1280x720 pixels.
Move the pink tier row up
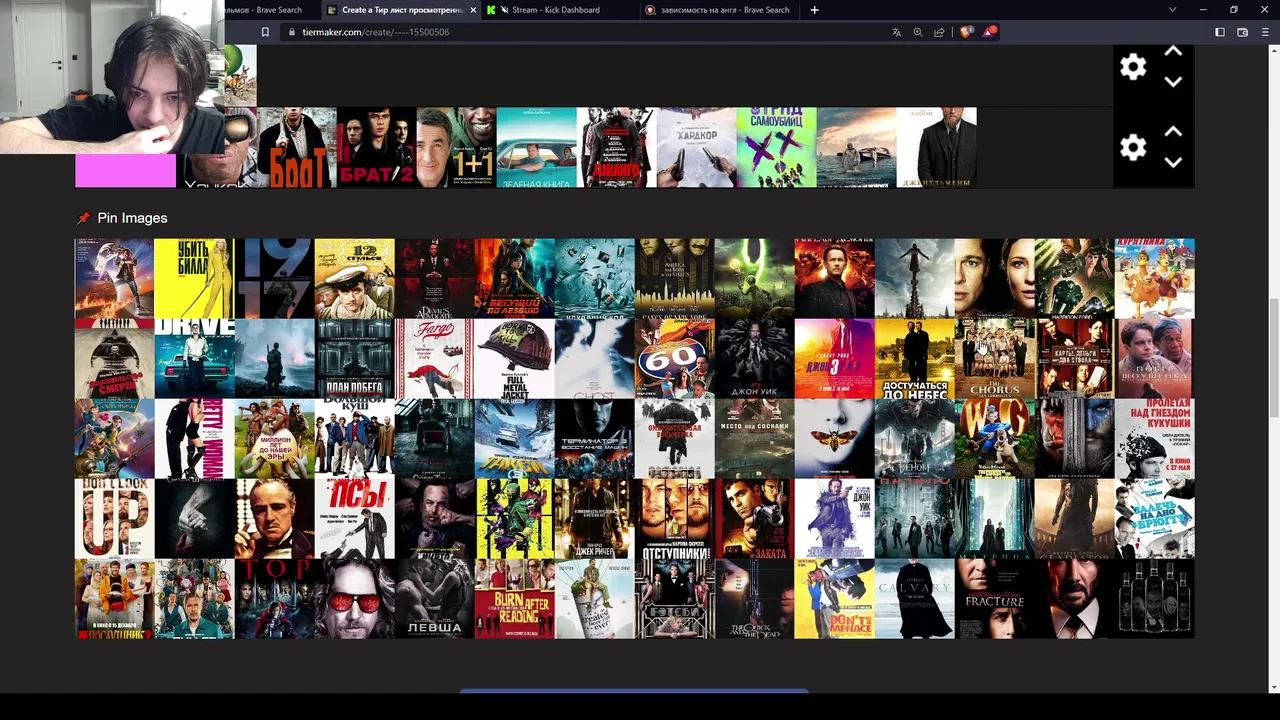click(x=1173, y=132)
